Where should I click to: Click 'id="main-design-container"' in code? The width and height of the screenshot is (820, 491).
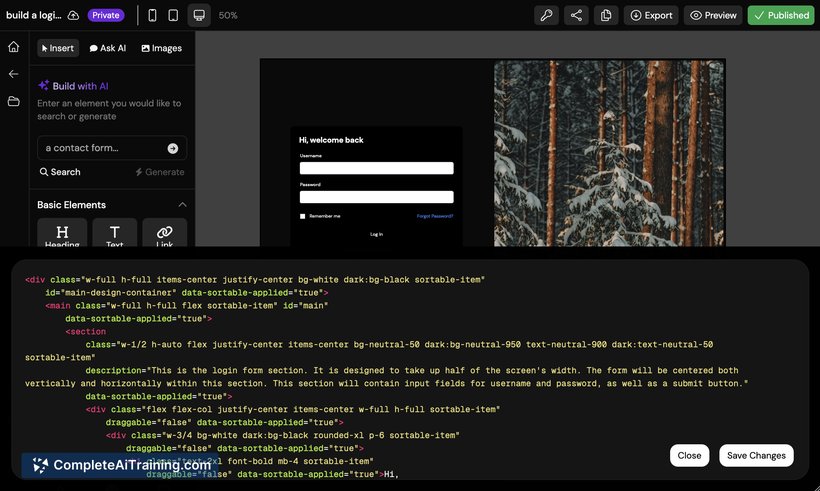coord(111,293)
